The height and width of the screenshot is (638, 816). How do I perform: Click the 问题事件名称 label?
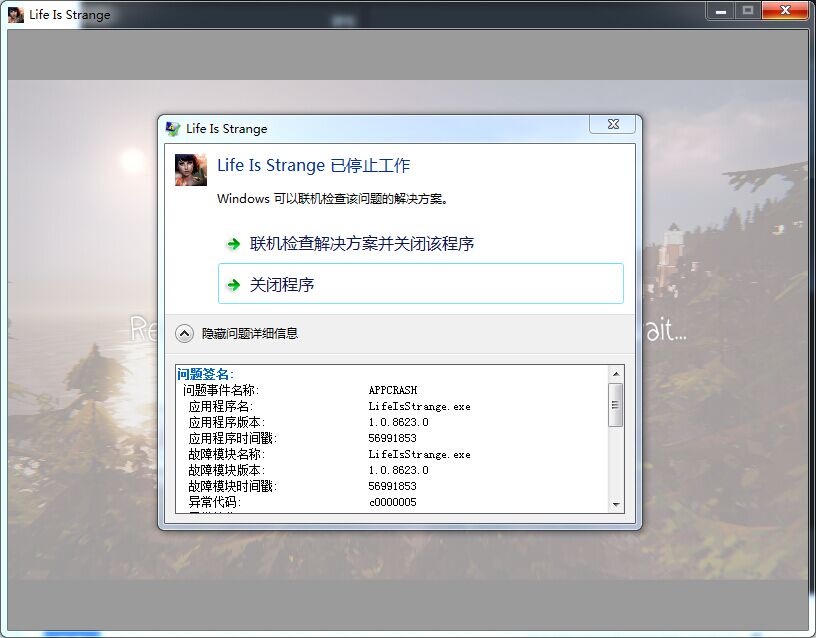click(x=221, y=390)
